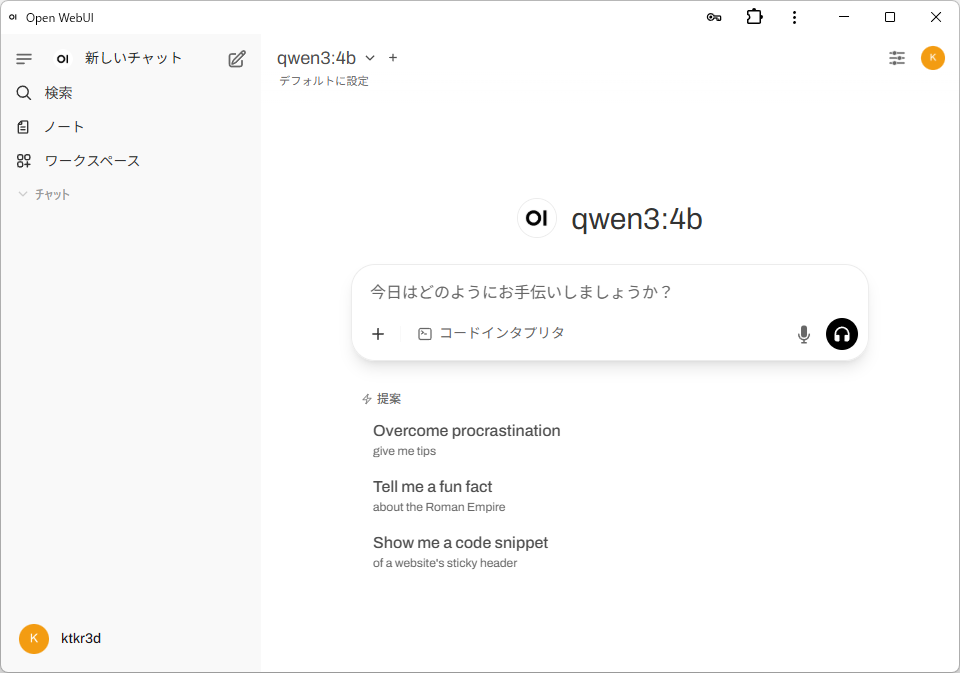This screenshot has height=673, width=960.
Task: Start voice call with the headphones button
Action: click(842, 334)
